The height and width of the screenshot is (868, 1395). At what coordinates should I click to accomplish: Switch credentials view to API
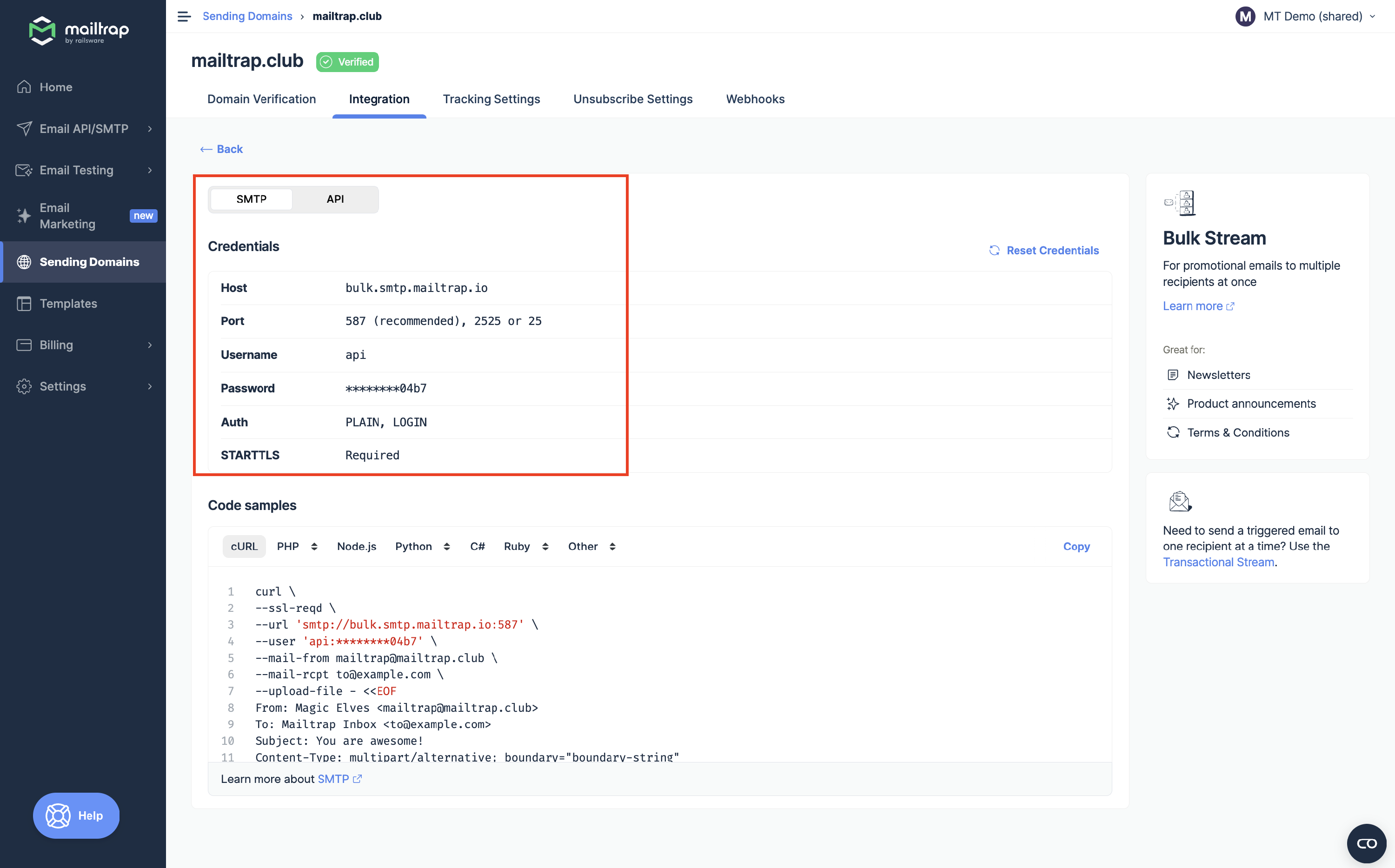[335, 199]
